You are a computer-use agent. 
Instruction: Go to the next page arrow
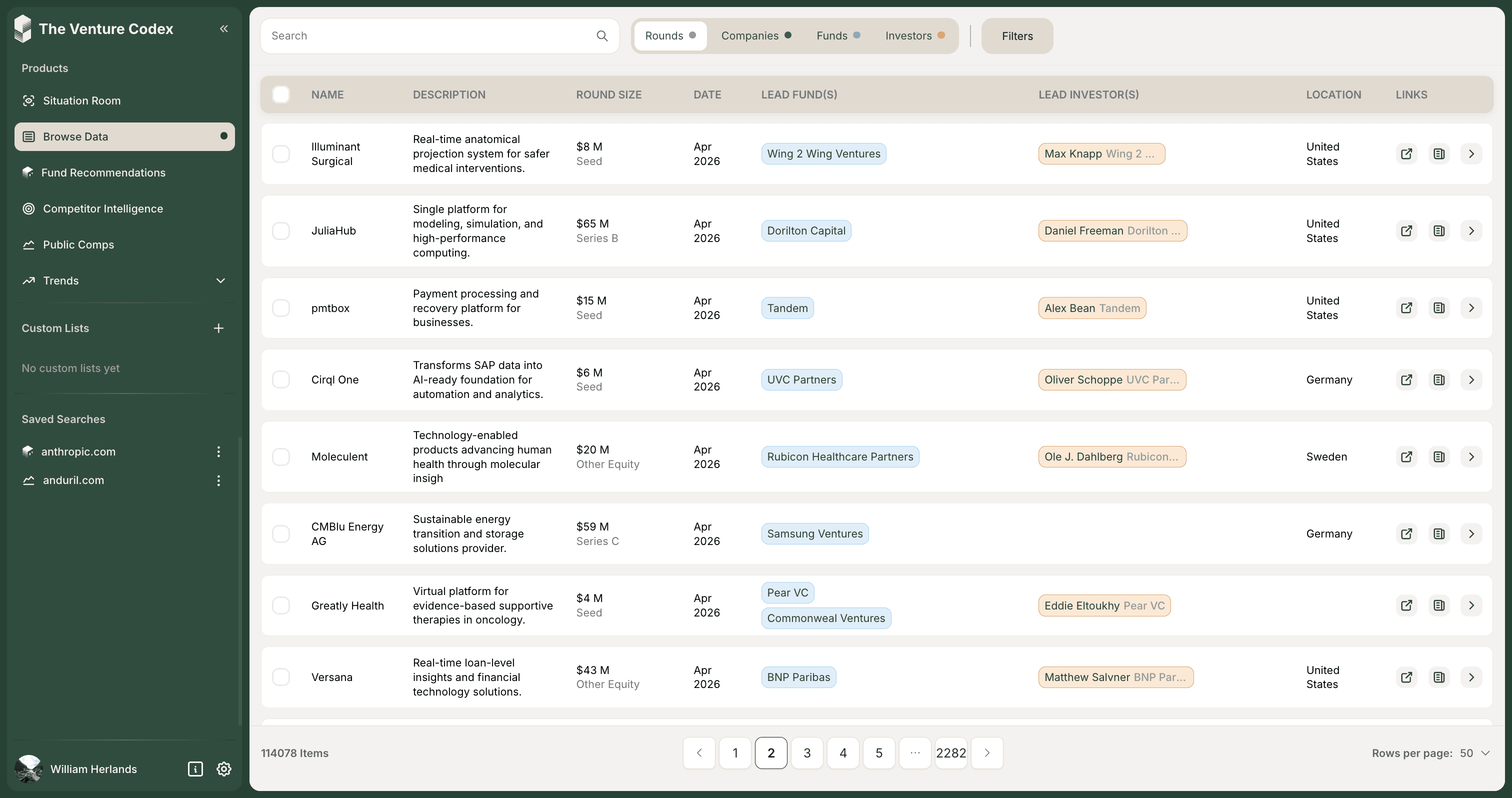point(986,753)
